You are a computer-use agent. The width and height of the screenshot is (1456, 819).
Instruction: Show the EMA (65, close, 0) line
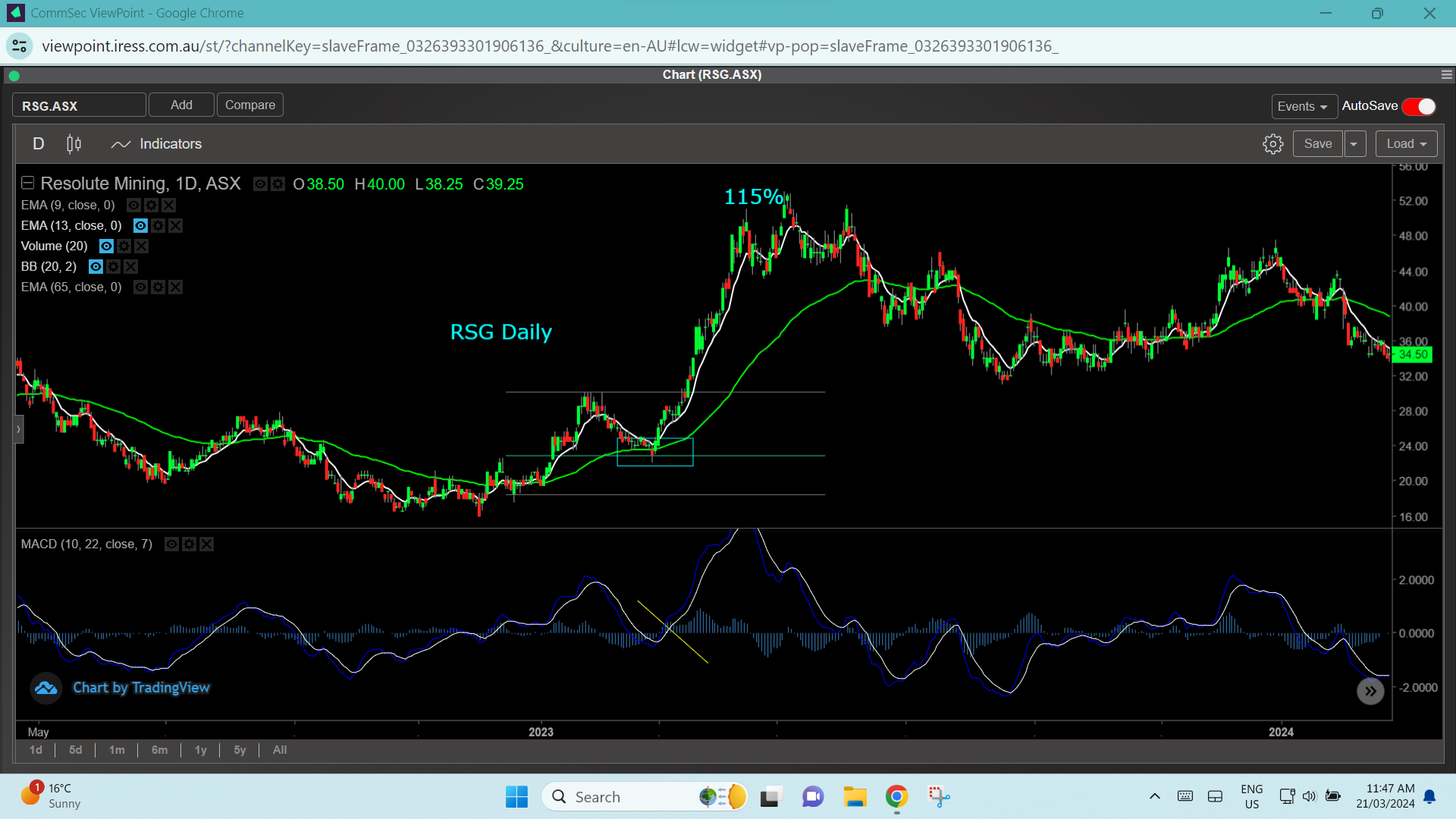140,287
